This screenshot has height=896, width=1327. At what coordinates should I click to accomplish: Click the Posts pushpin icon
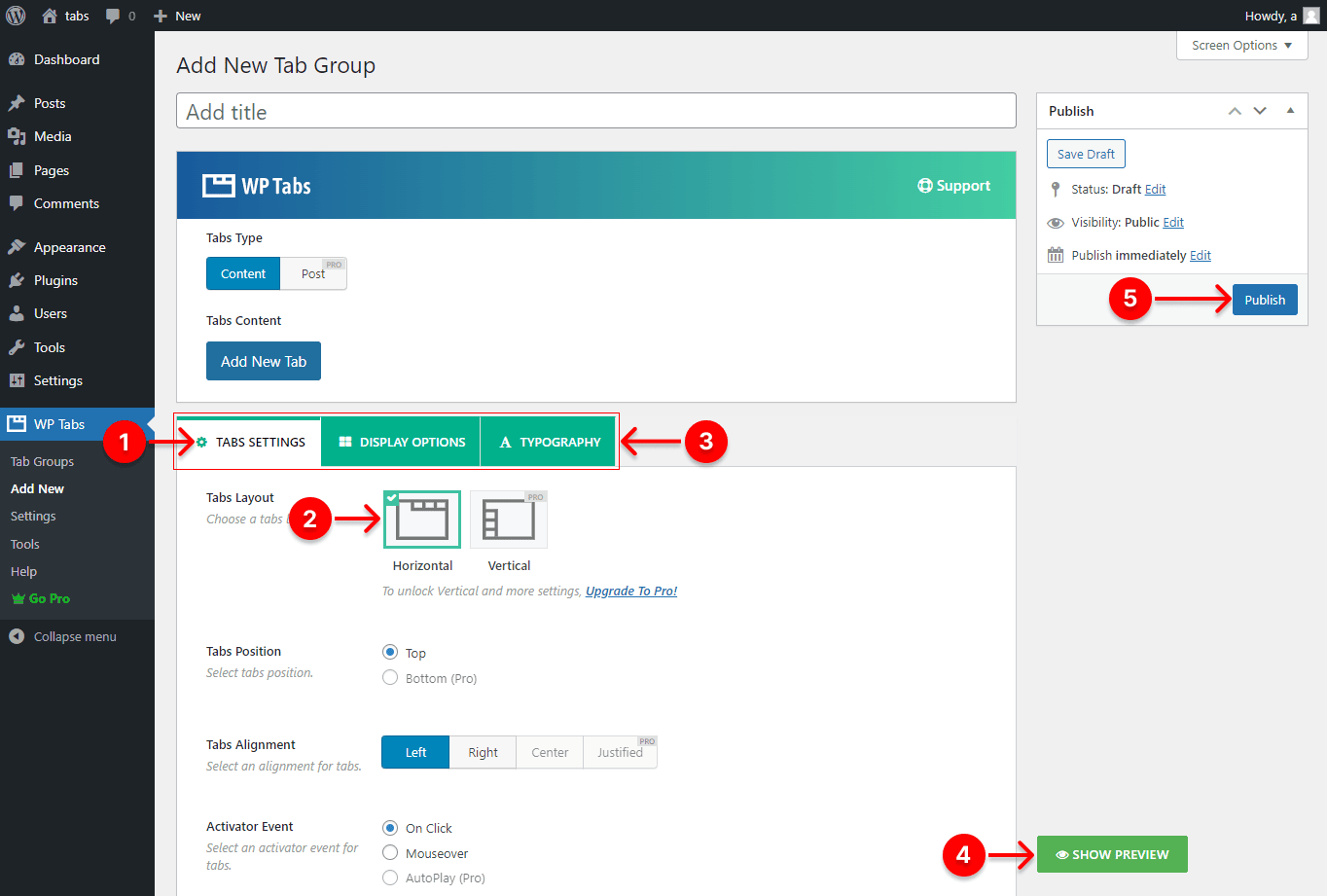tap(17, 103)
